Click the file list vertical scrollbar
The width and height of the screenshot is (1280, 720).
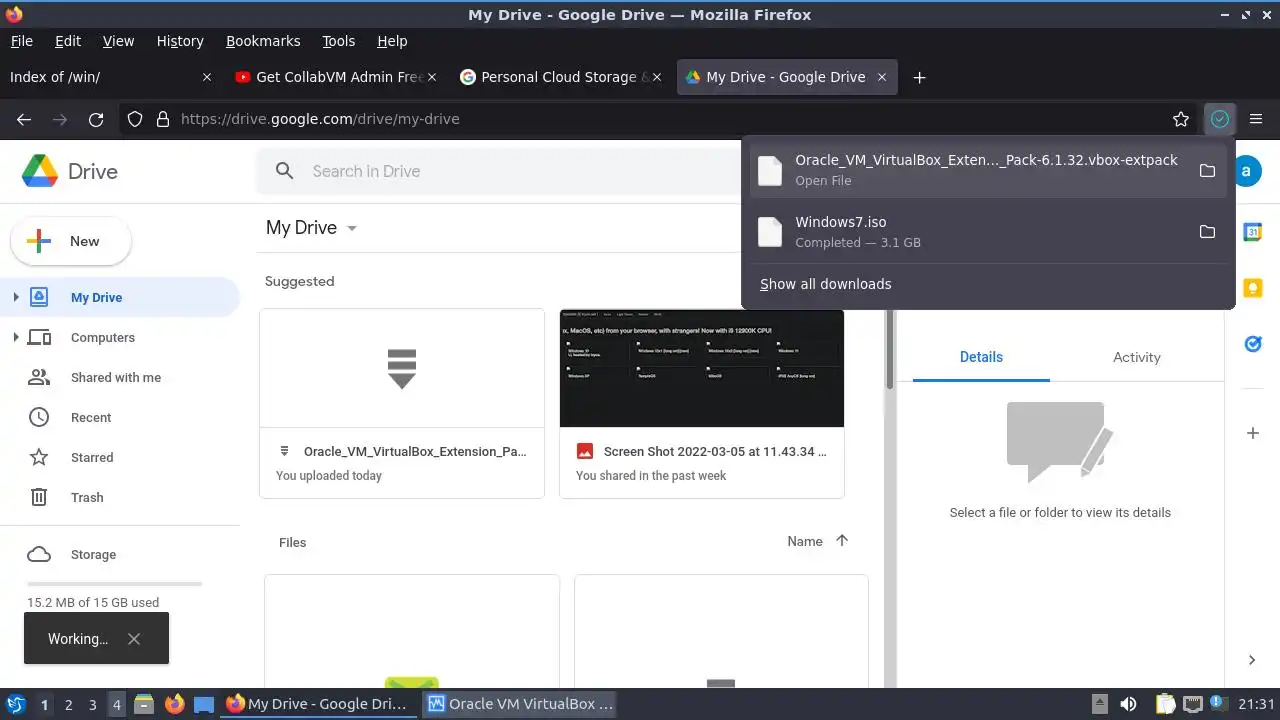click(x=889, y=350)
